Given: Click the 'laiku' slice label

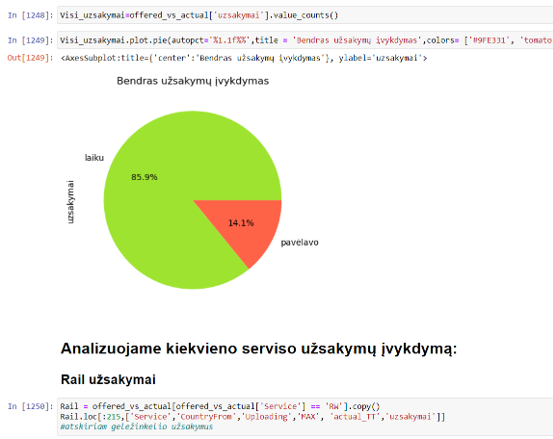Looking at the screenshot, I should pos(94,158).
